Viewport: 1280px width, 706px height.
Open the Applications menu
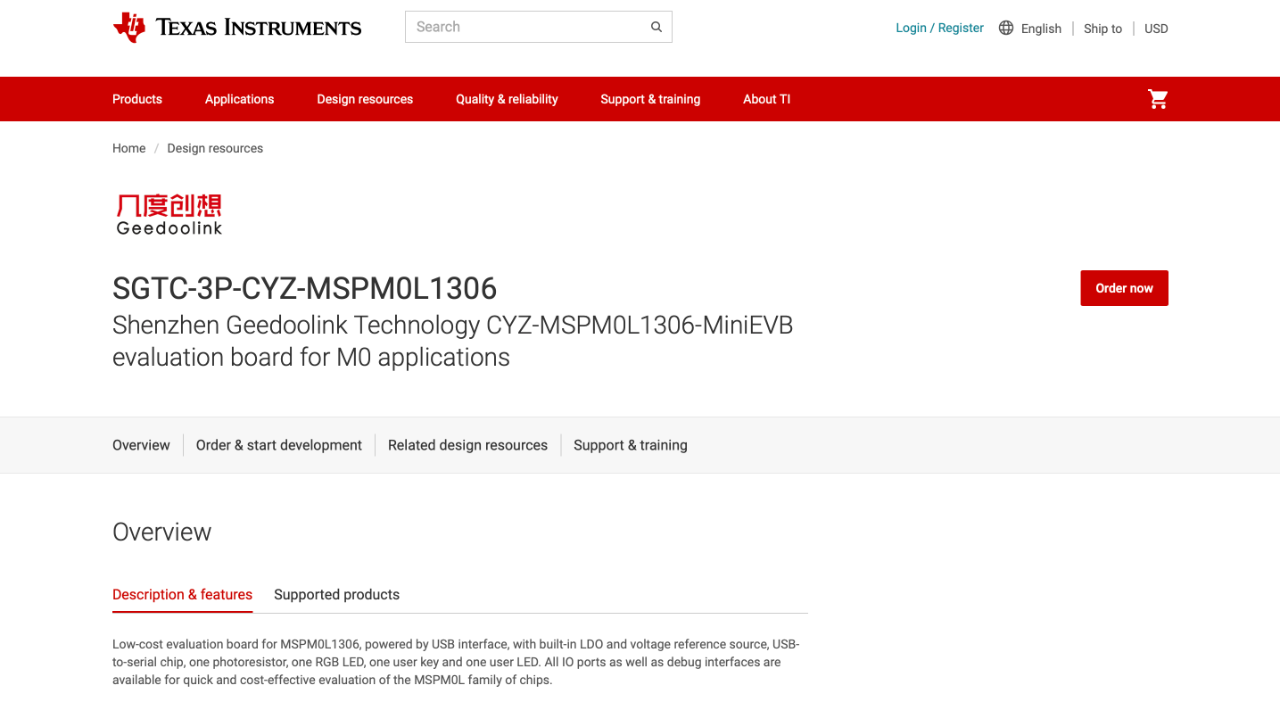tap(239, 99)
